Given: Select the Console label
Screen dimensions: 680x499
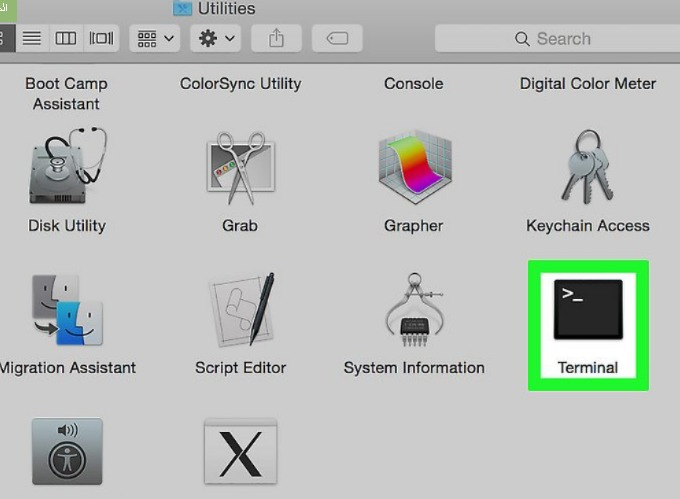Looking at the screenshot, I should [x=414, y=84].
